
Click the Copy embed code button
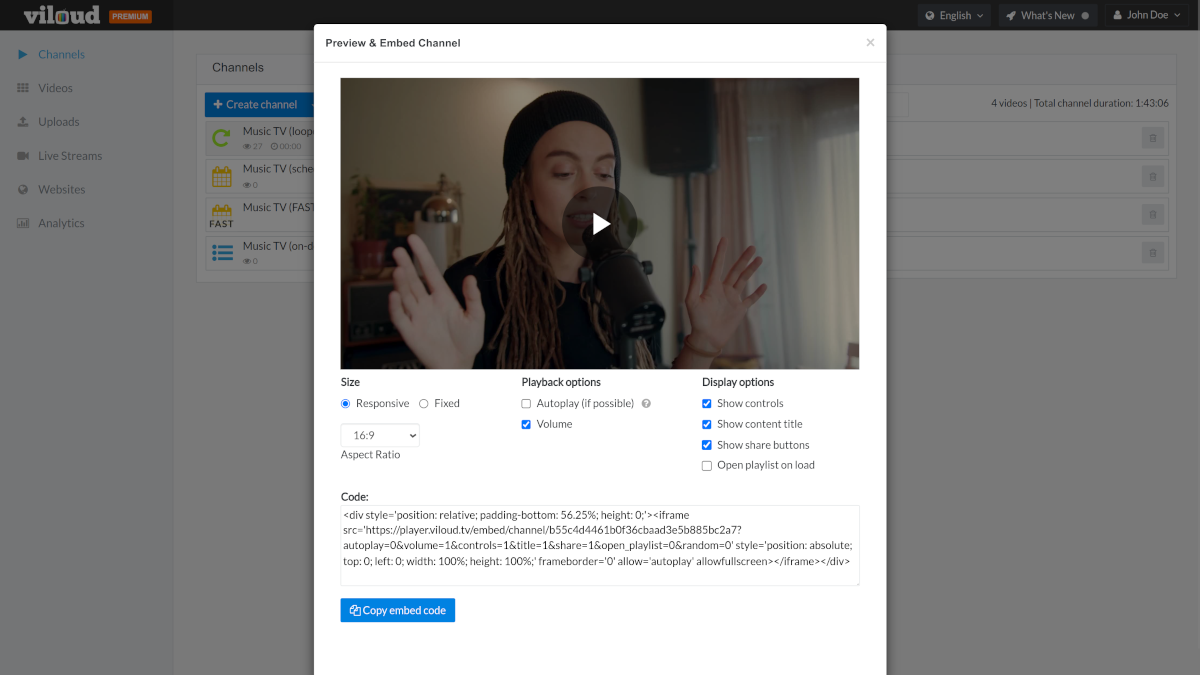(397, 610)
